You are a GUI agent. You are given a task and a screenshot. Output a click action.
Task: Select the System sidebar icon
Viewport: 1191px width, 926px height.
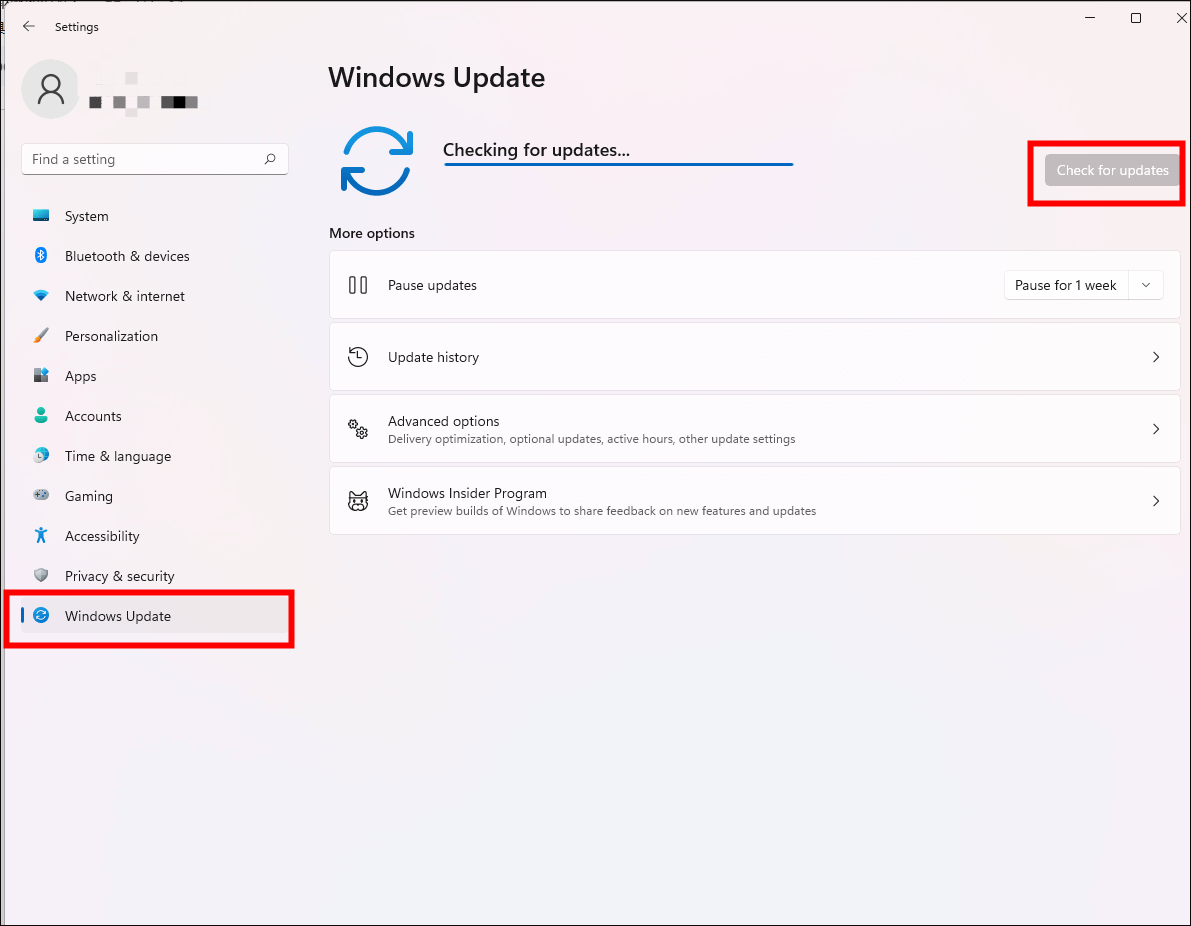41,215
